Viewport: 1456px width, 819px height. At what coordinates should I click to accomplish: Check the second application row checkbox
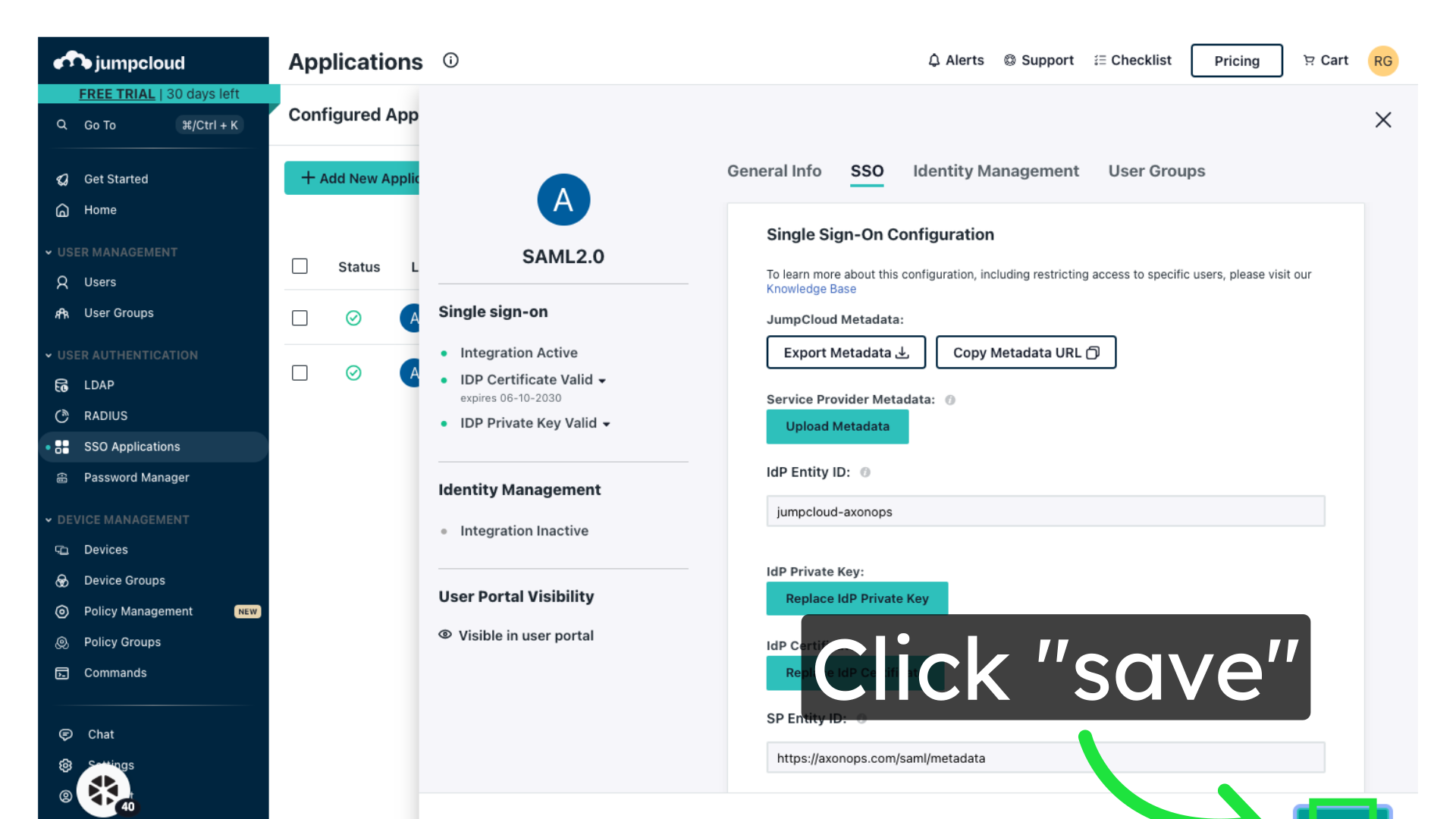point(300,373)
